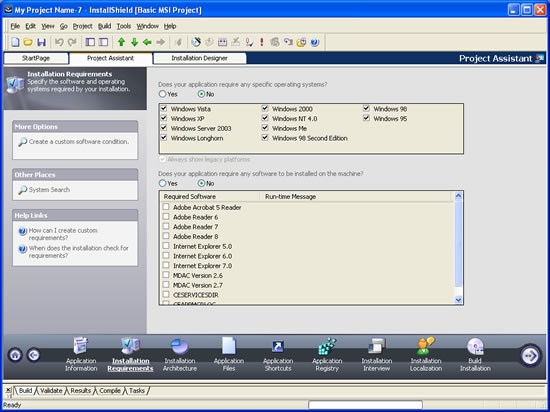This screenshot has height=412, width=550.
Task: Open the File menu
Action: [15, 26]
